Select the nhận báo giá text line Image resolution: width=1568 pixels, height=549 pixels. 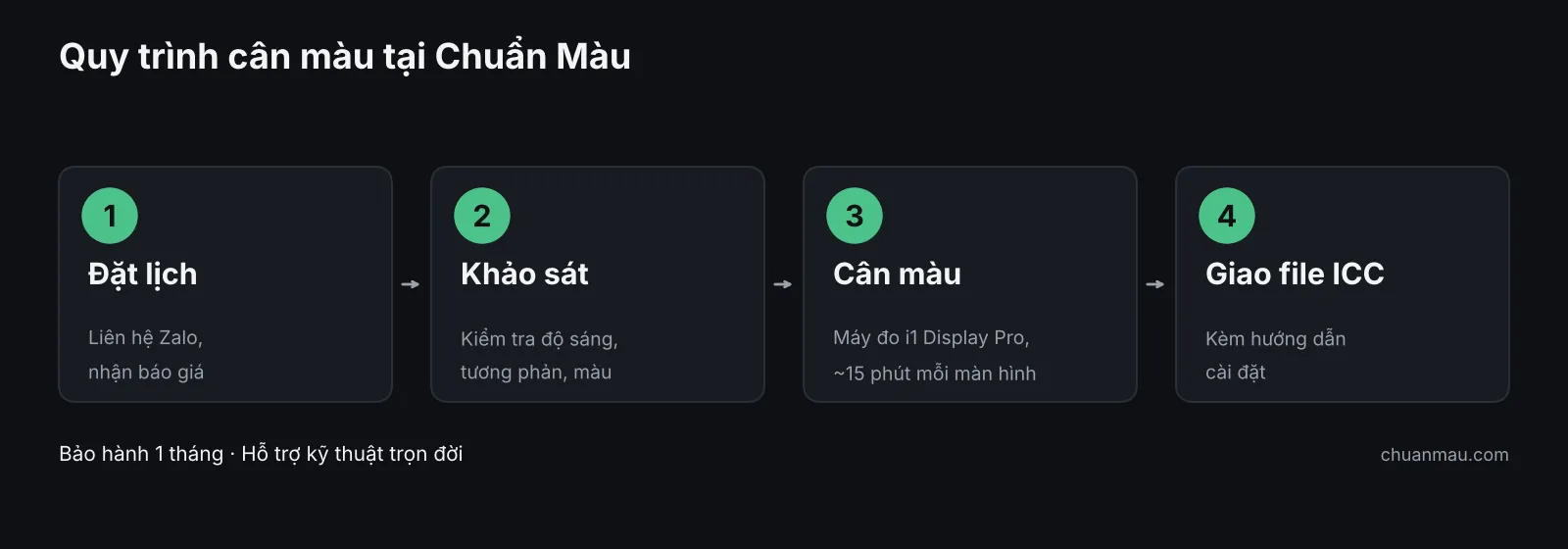[146, 373]
